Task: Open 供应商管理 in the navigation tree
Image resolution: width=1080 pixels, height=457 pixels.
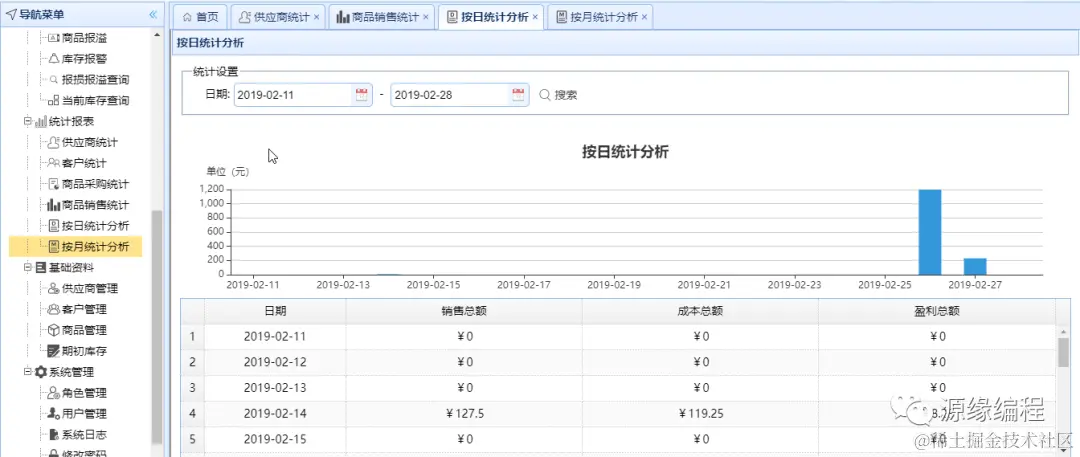Action: [x=83, y=288]
